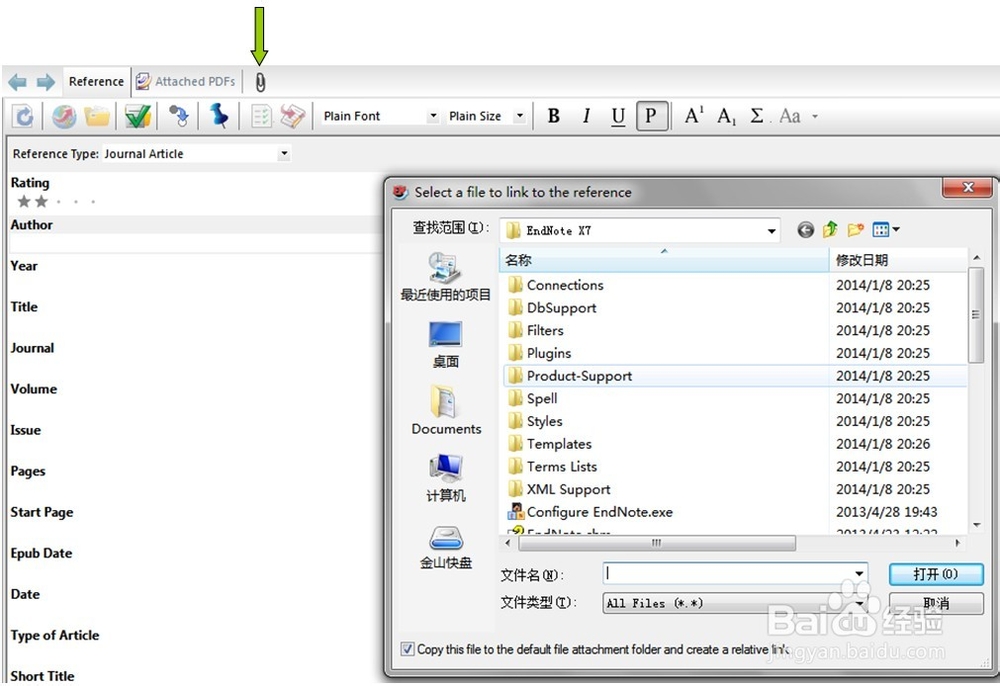The image size is (1000, 686).
Task: Click the checklist page toolbar icon
Action: [x=261, y=117]
